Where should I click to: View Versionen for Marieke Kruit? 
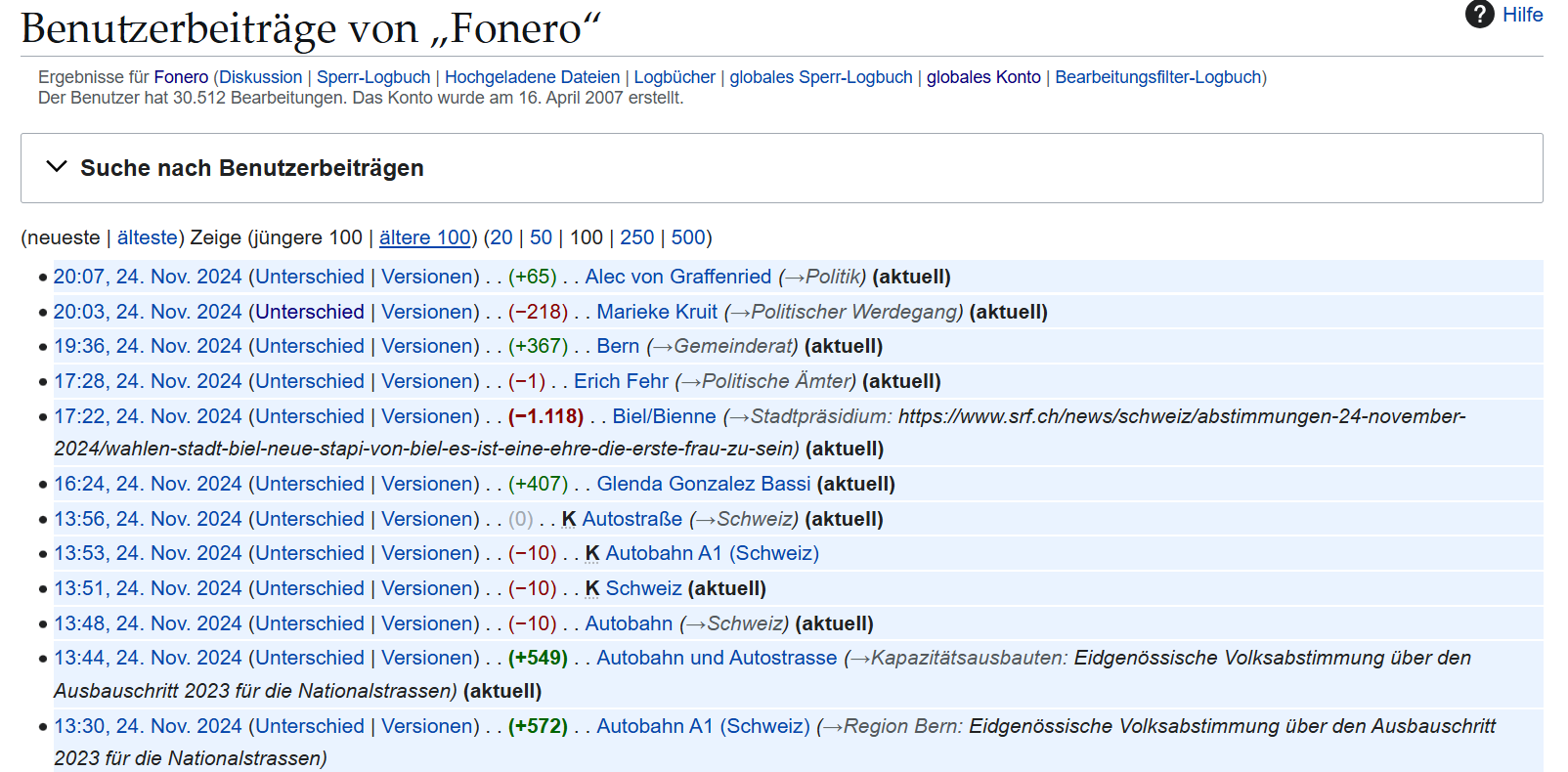coord(427,312)
